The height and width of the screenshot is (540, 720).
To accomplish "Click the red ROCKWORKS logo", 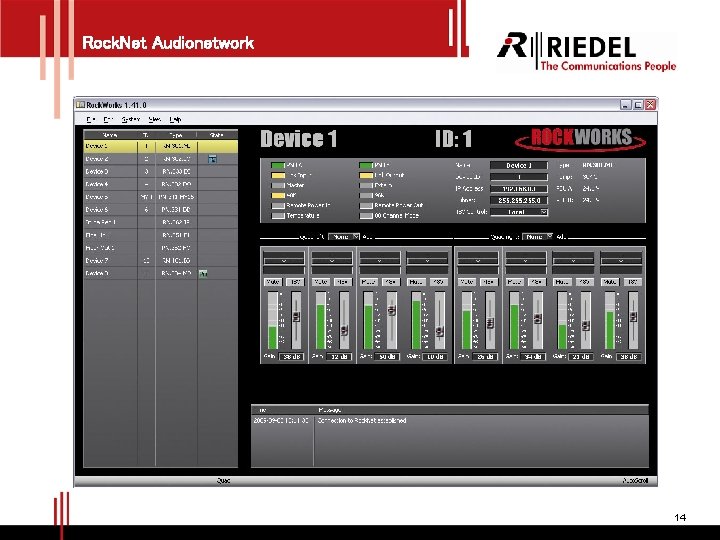I will click(x=580, y=139).
